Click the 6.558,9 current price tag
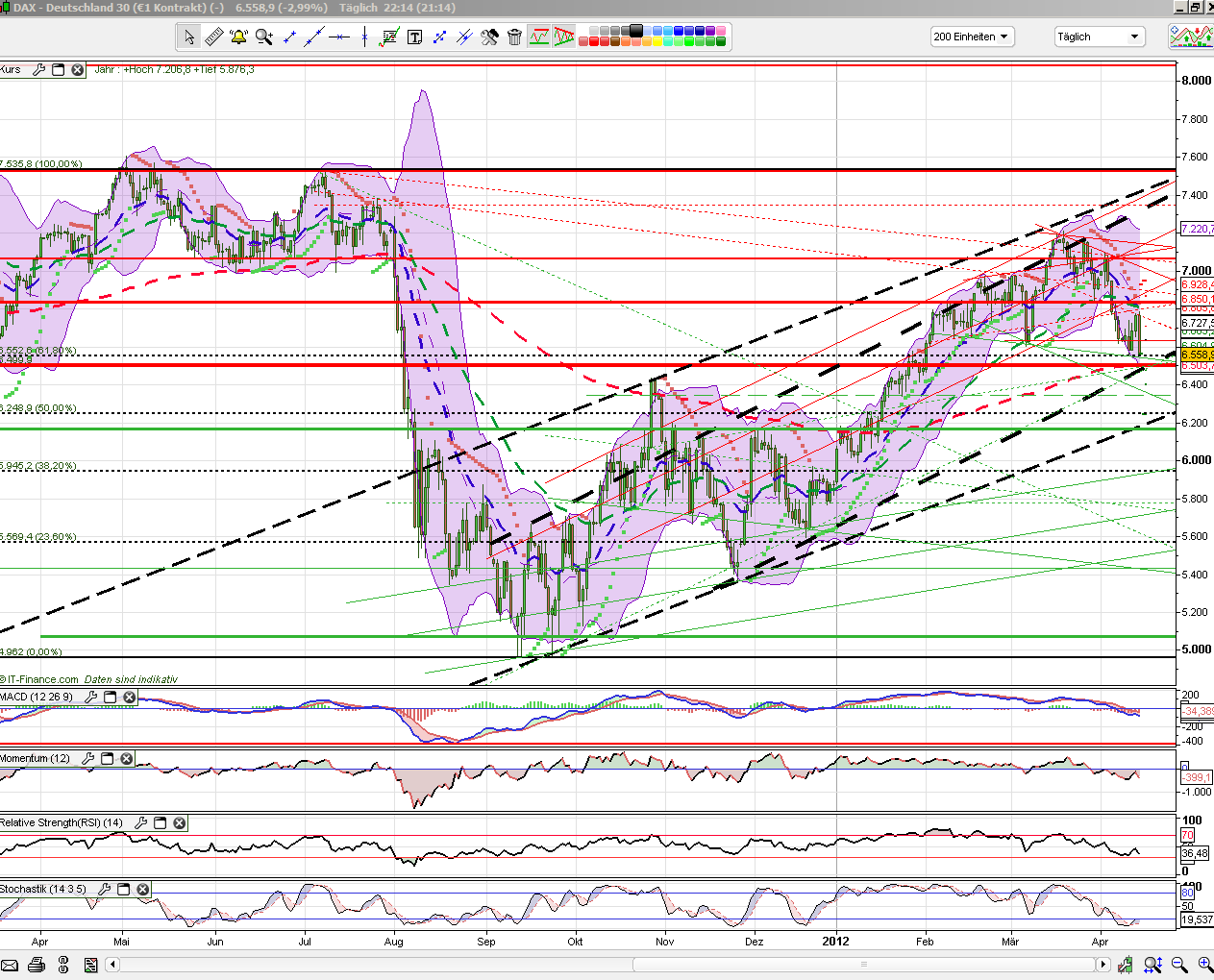The image size is (1214, 980). coord(1198,355)
